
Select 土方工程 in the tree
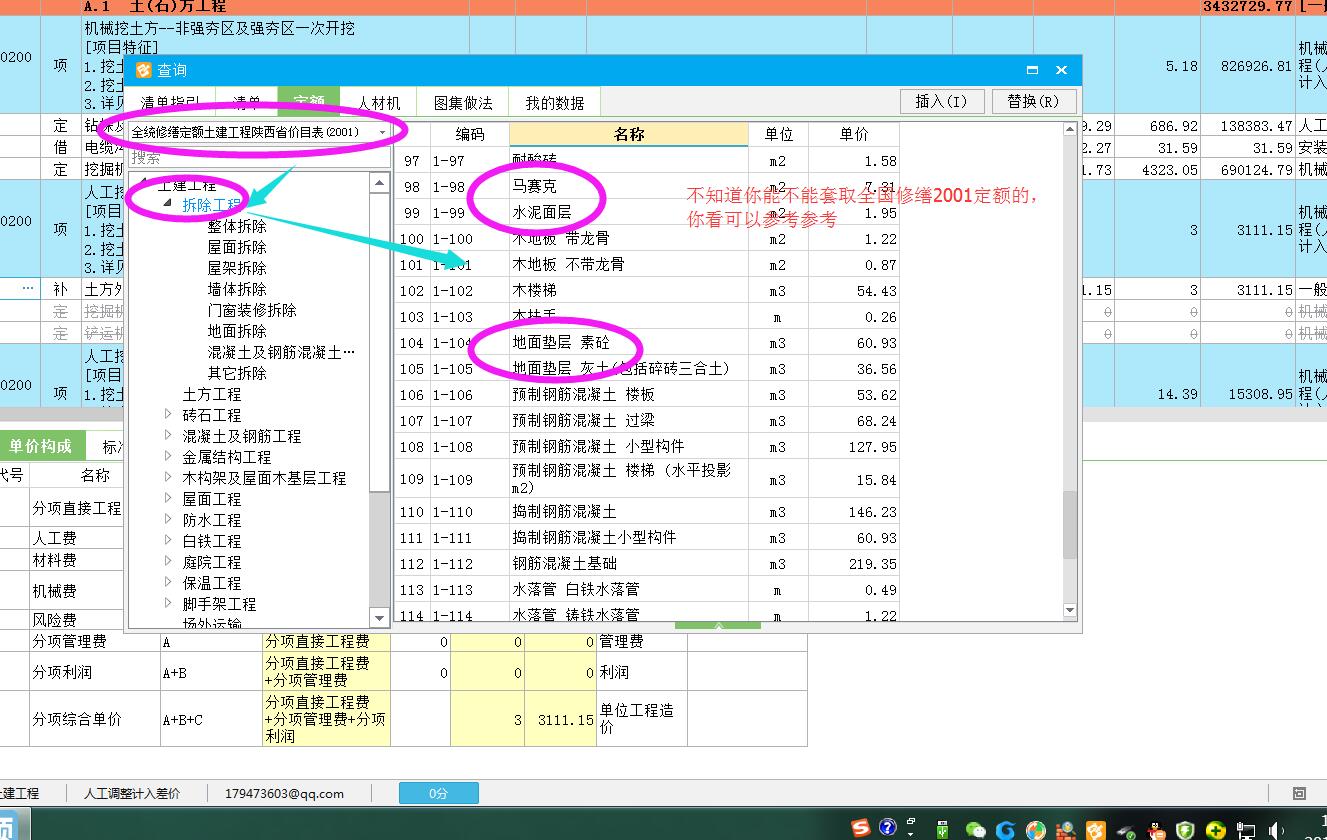pos(212,394)
